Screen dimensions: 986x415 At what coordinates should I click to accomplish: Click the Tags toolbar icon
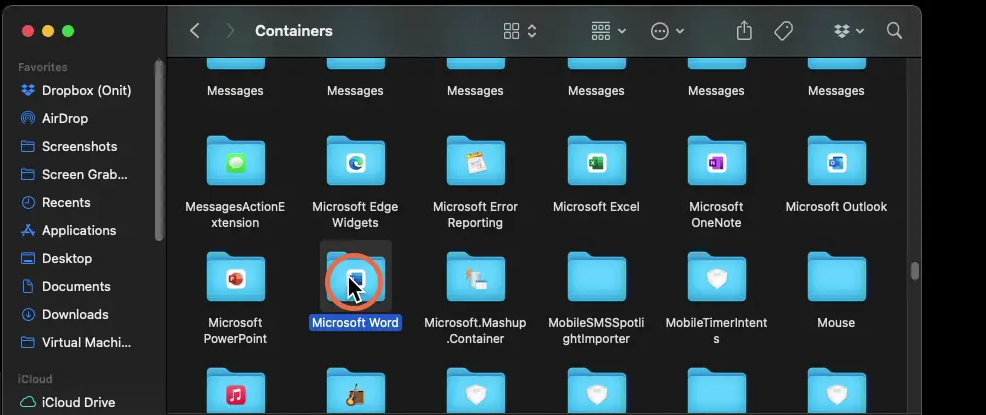784,31
